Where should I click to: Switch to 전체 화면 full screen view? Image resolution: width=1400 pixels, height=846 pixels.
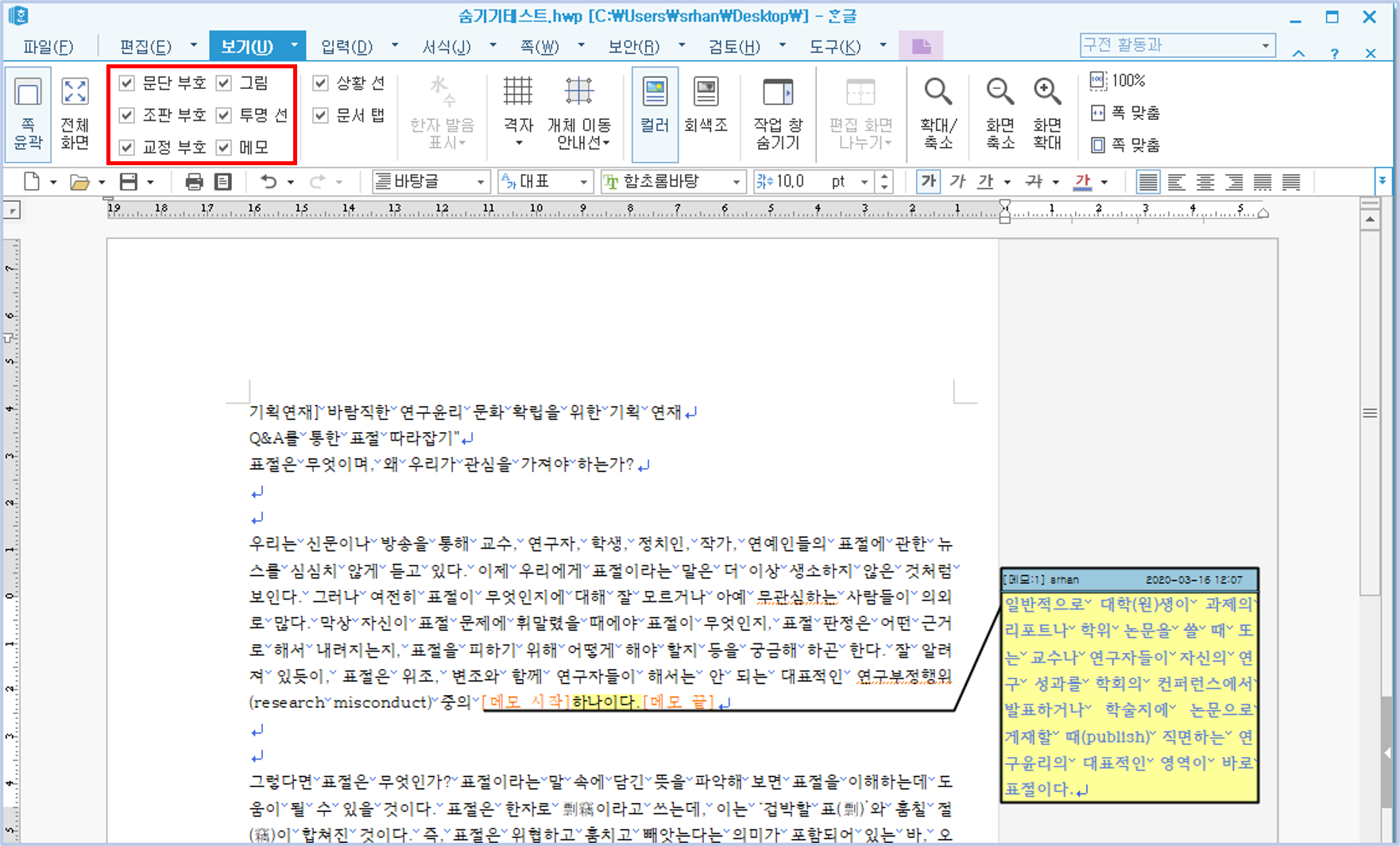click(x=75, y=114)
